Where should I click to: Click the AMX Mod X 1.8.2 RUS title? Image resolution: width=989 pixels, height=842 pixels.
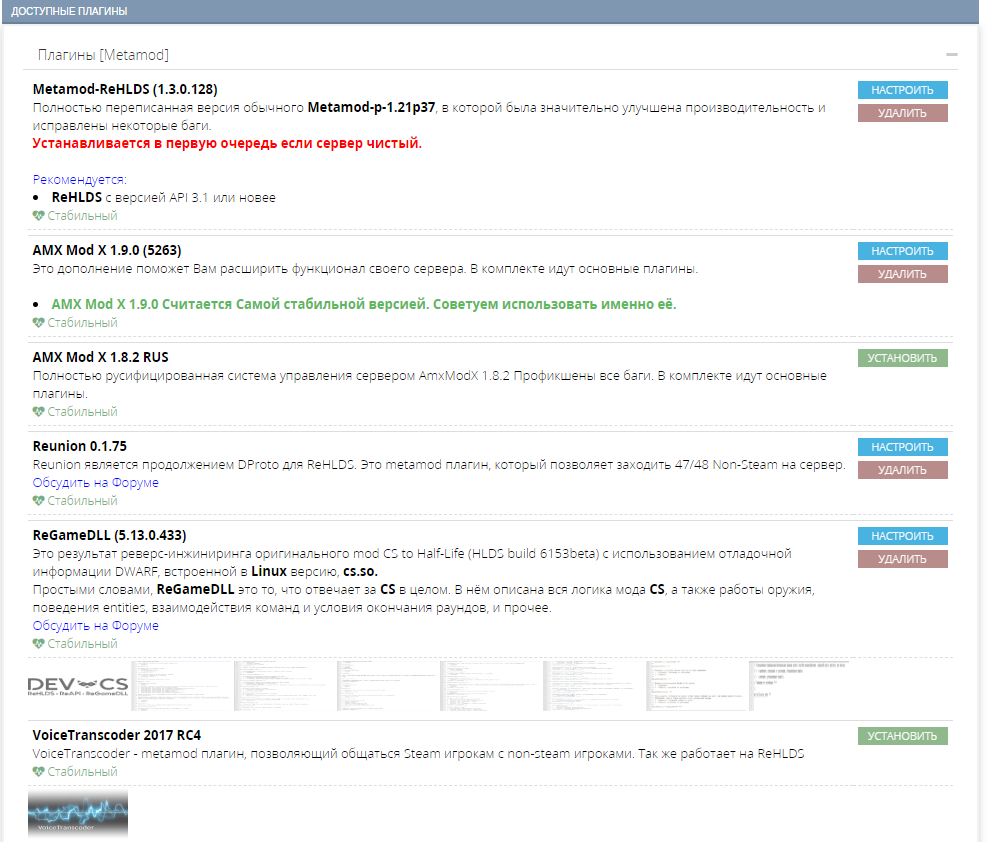(x=100, y=358)
